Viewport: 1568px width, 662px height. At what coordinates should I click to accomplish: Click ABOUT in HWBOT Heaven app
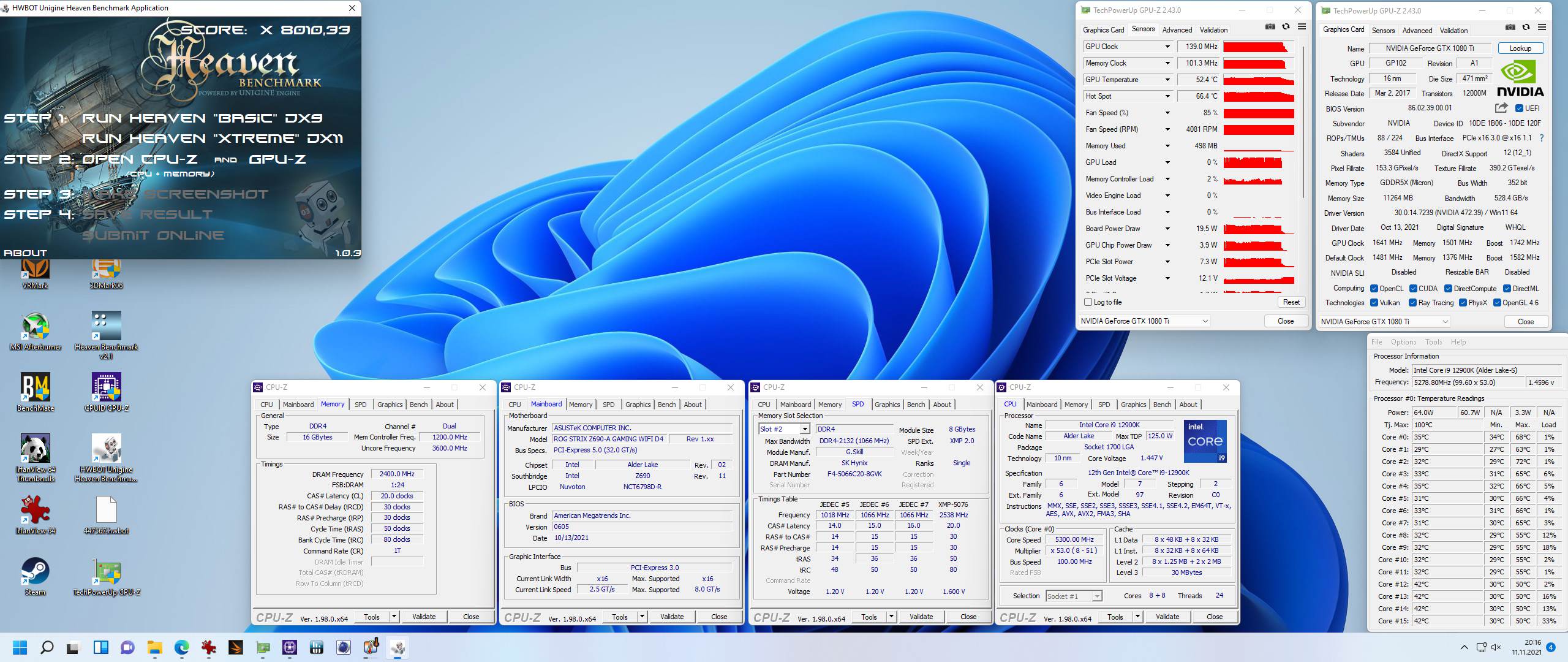click(25, 253)
